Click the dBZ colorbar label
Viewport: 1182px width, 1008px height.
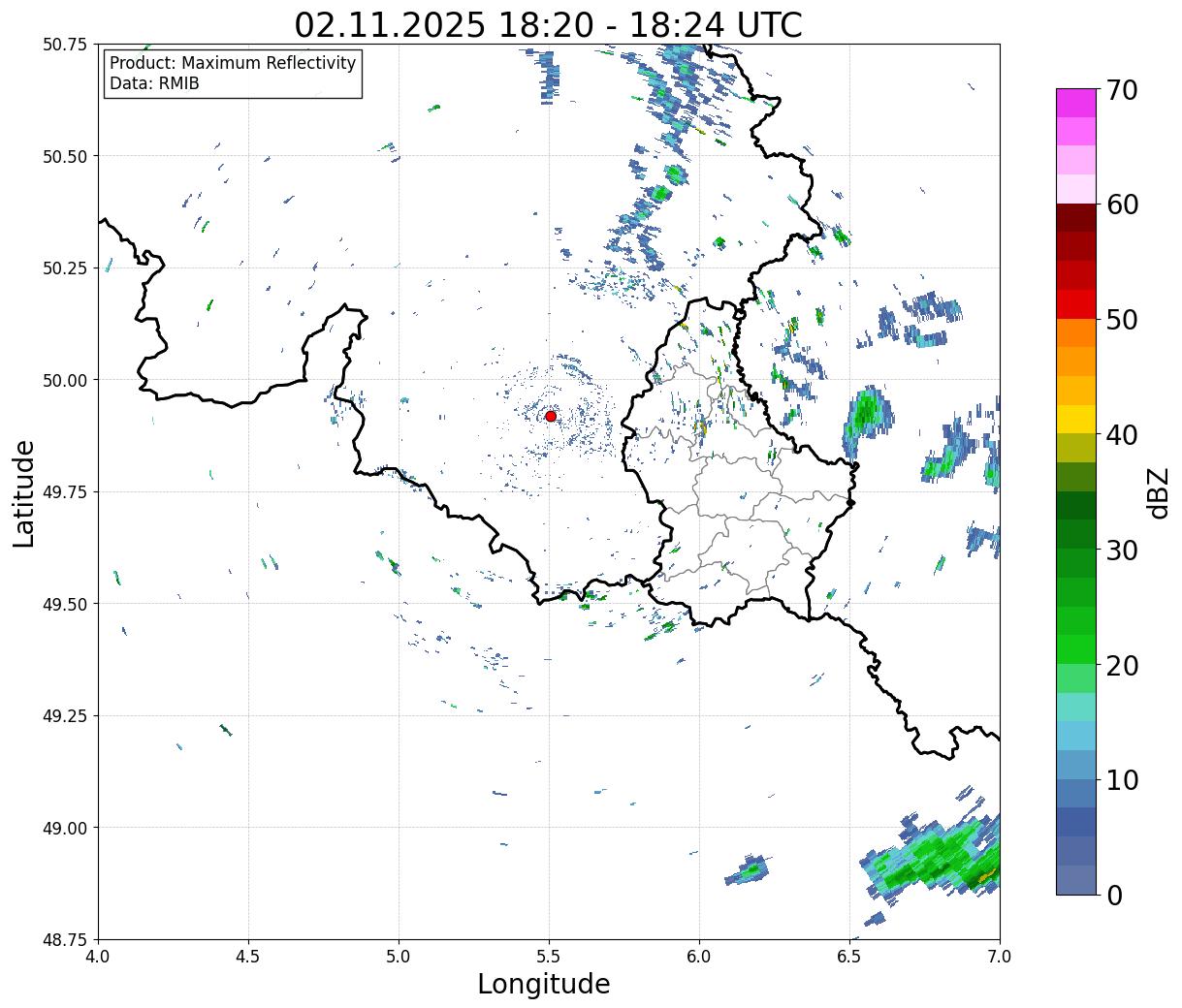(x=1158, y=491)
